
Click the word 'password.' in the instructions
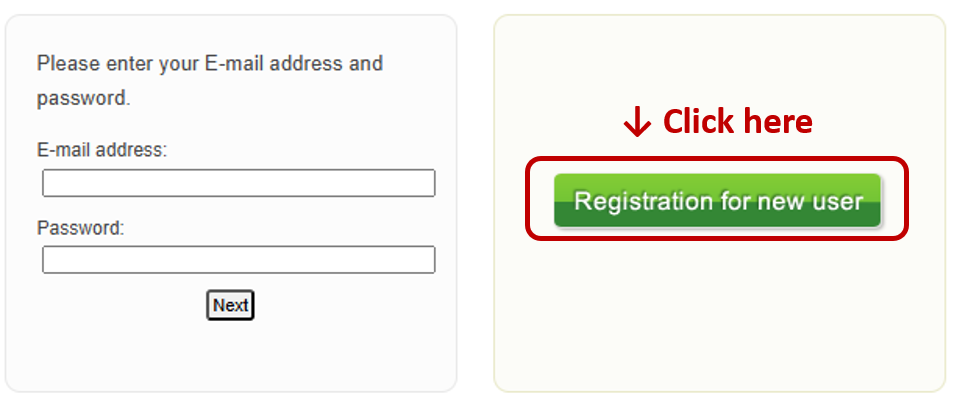click(84, 99)
